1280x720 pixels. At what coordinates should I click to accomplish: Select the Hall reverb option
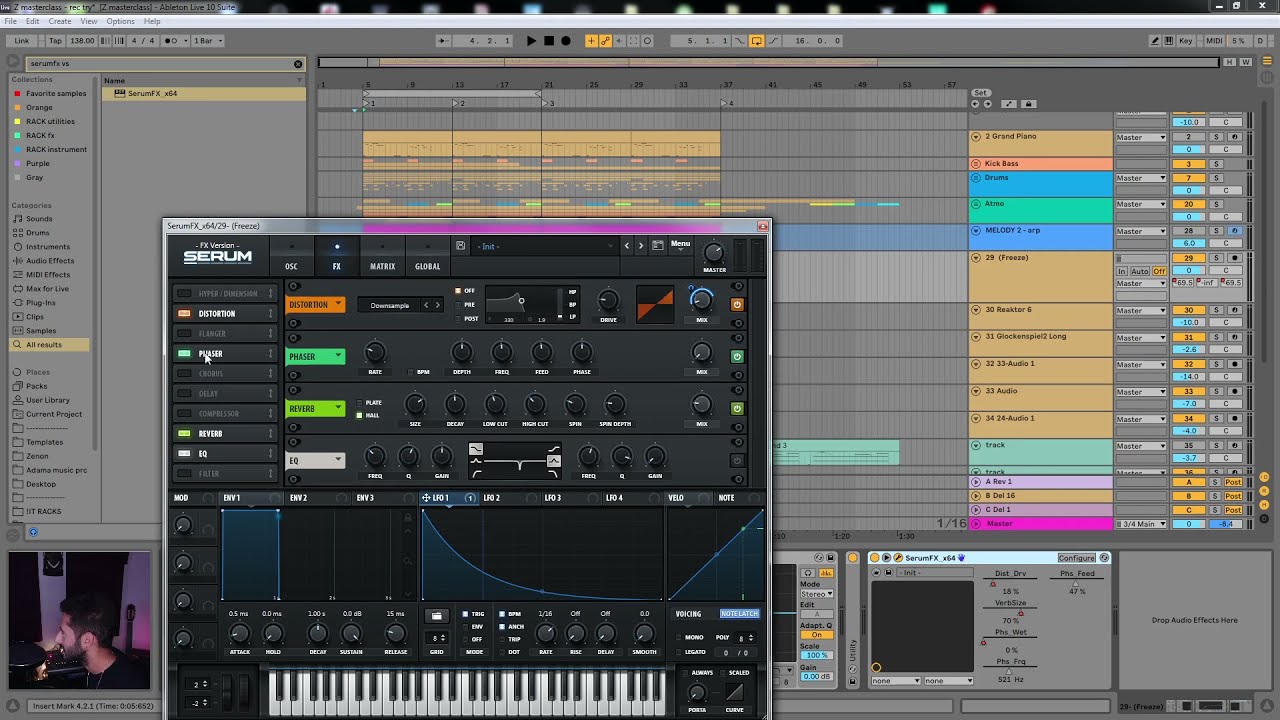pos(360,415)
